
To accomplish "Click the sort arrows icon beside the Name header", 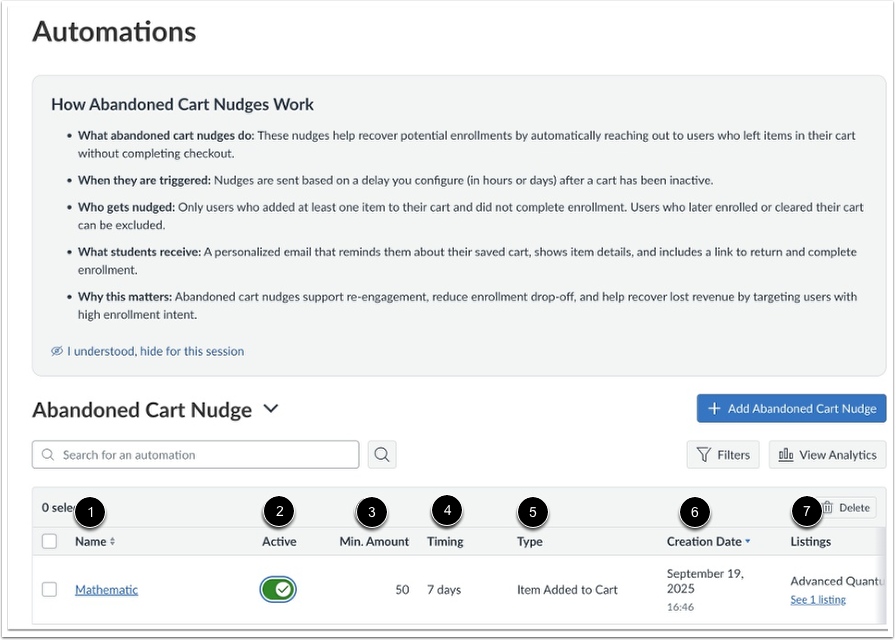I will pos(110,541).
